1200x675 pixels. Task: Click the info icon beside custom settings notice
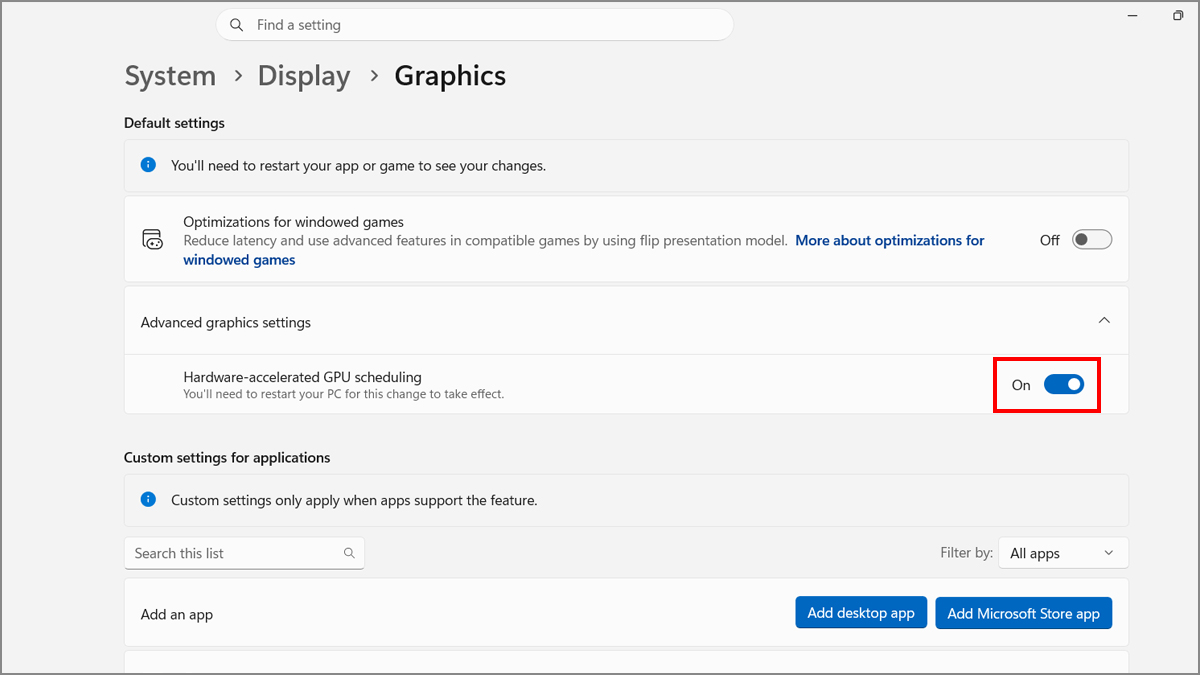tap(148, 499)
